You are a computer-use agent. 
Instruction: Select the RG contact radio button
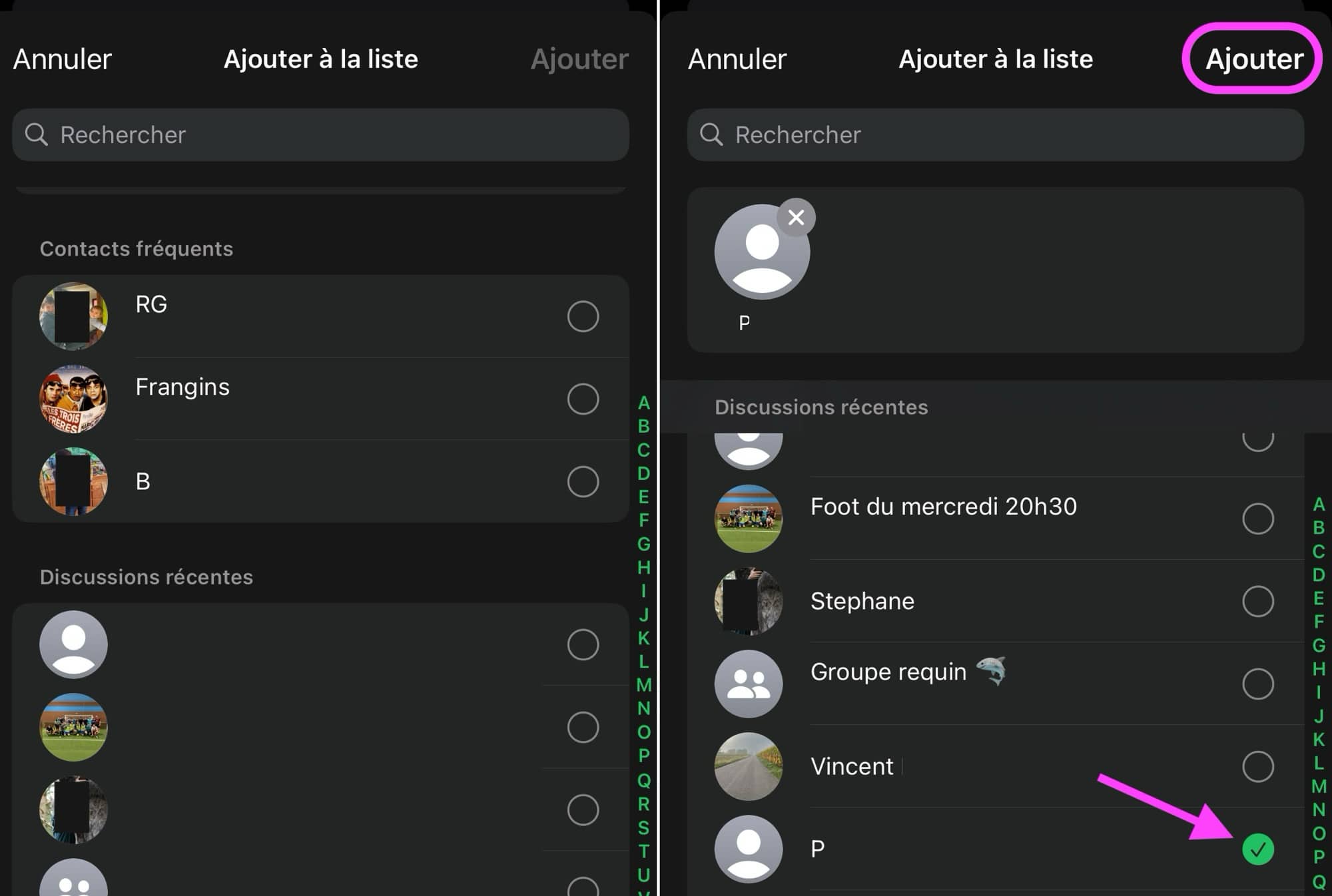(583, 316)
